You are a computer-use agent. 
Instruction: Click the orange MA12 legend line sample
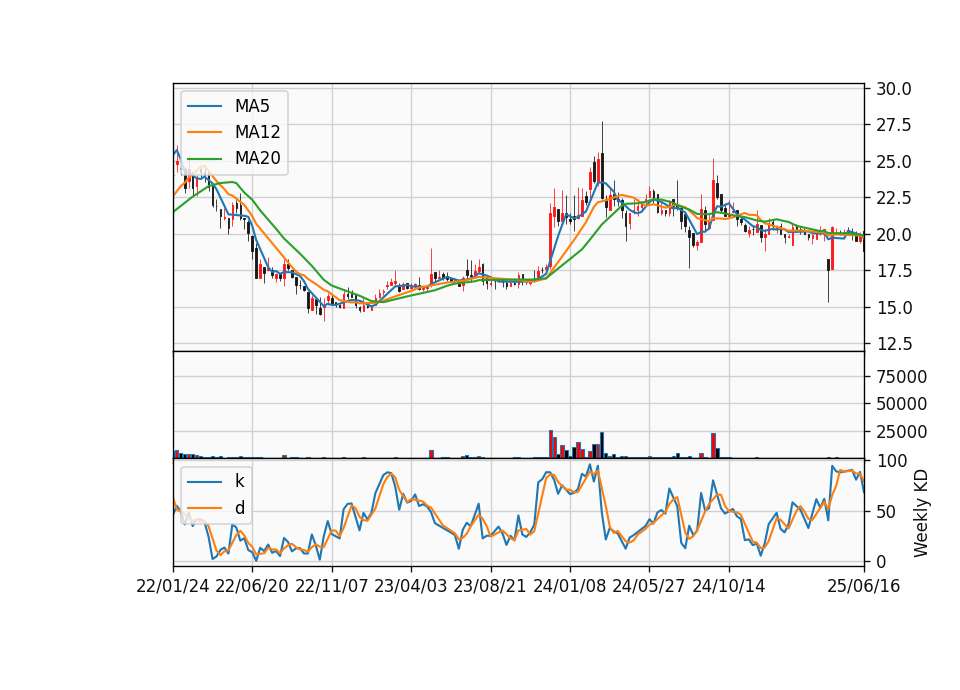204,132
